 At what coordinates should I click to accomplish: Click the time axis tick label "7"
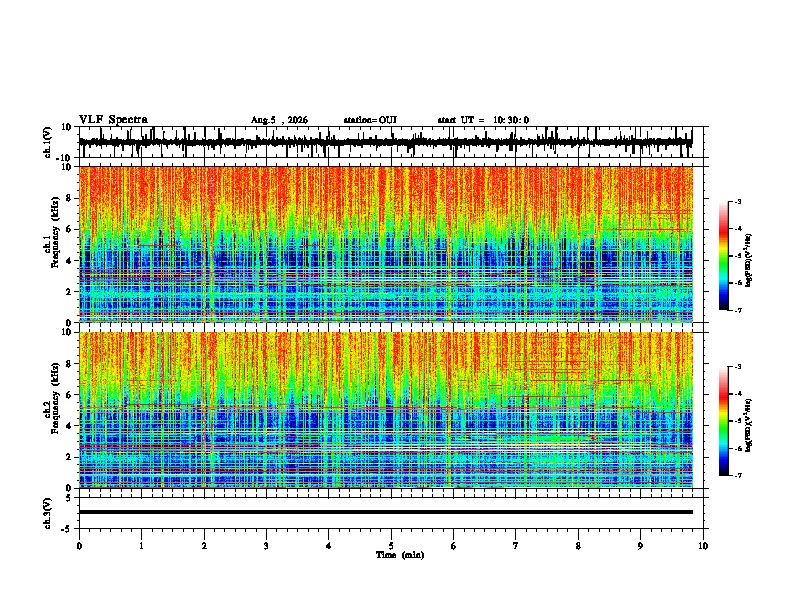click(516, 546)
